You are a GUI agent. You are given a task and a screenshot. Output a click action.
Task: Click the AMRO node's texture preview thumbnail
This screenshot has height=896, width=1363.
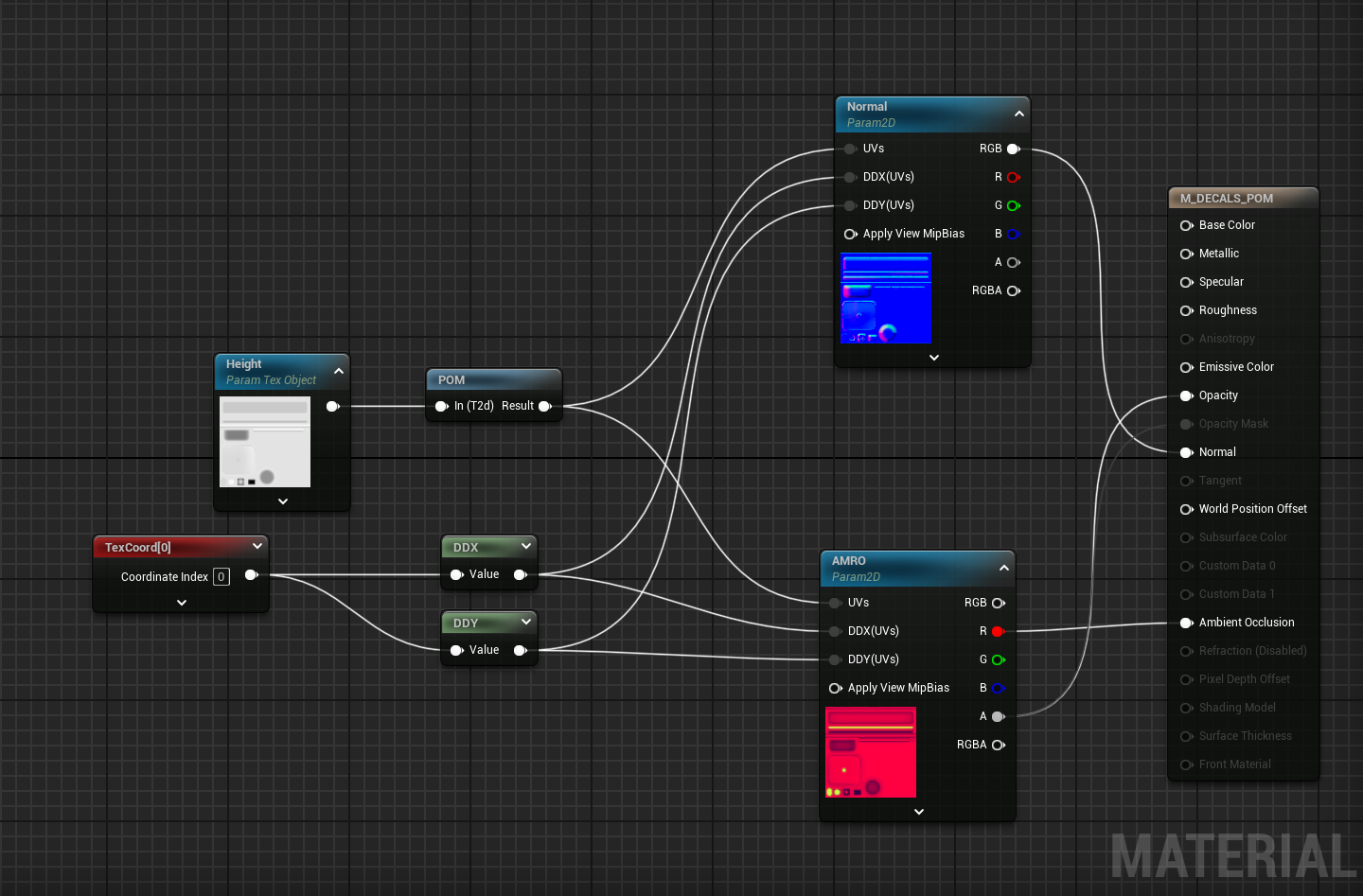tap(870, 752)
